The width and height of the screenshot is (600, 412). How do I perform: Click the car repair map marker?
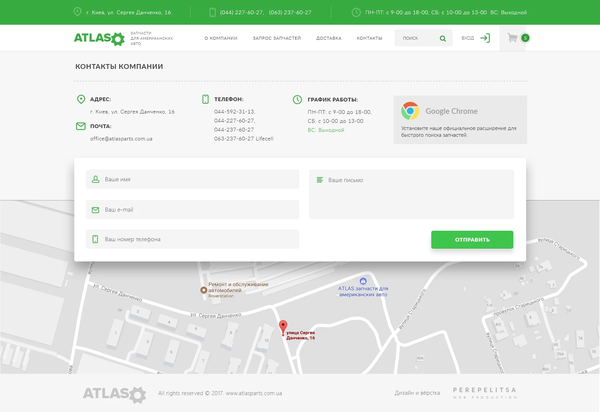tap(203, 289)
